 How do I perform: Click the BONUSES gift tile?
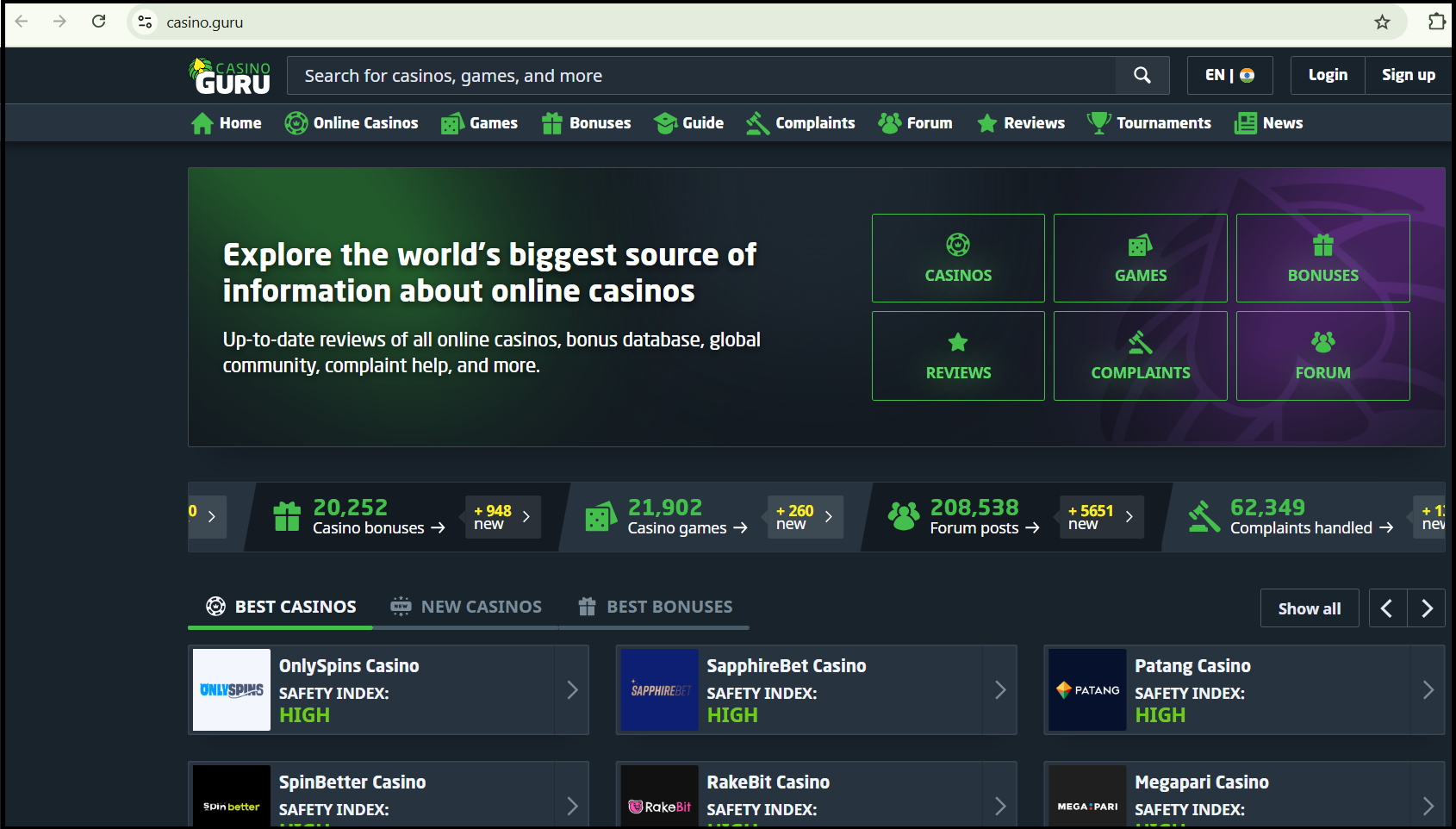[x=1322, y=258]
